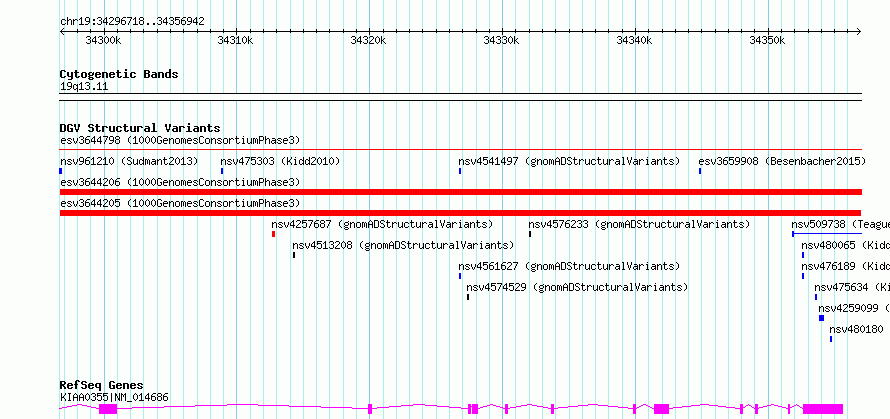
Task: Select the nsv961210 (Sudmant2013) variant label
Action: pyautogui.click(x=129, y=161)
